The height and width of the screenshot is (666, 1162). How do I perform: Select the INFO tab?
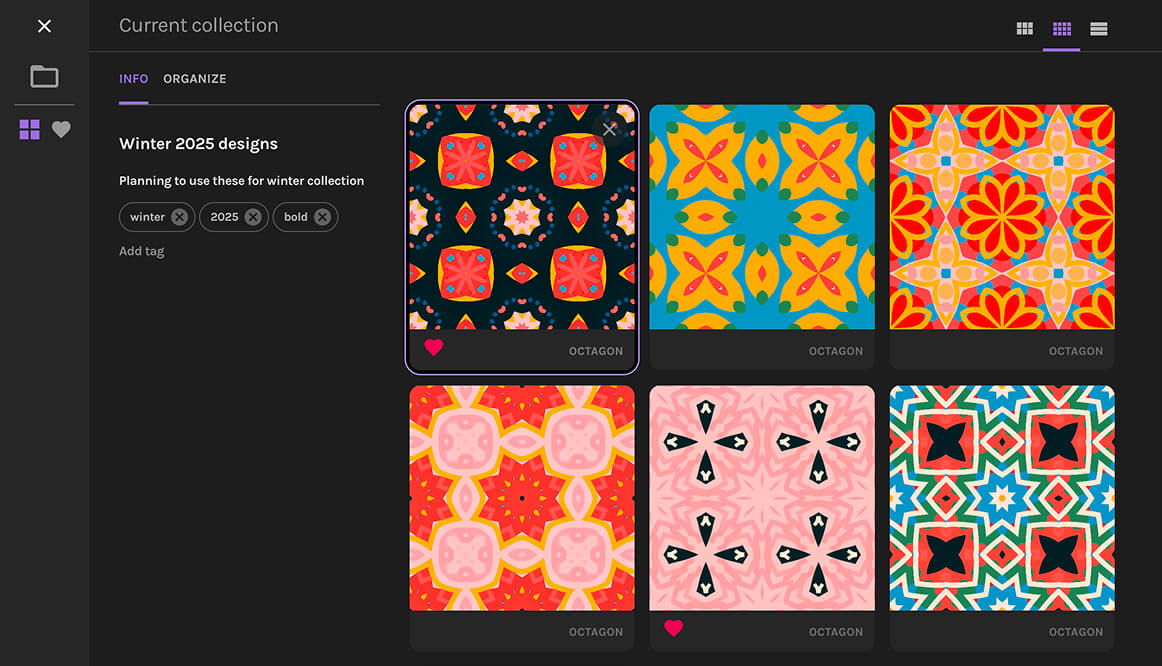[133, 78]
